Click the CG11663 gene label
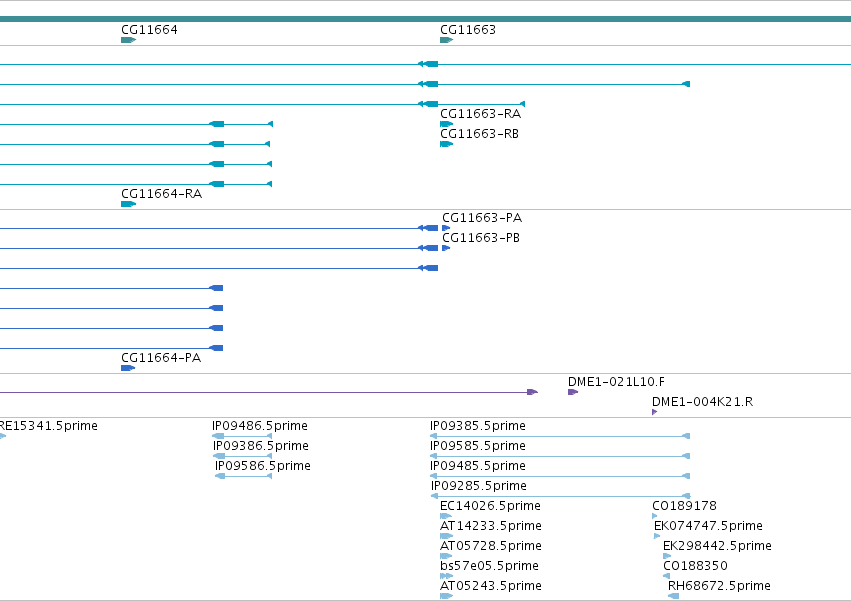Viewport: 851px width, 601px height. click(x=468, y=29)
